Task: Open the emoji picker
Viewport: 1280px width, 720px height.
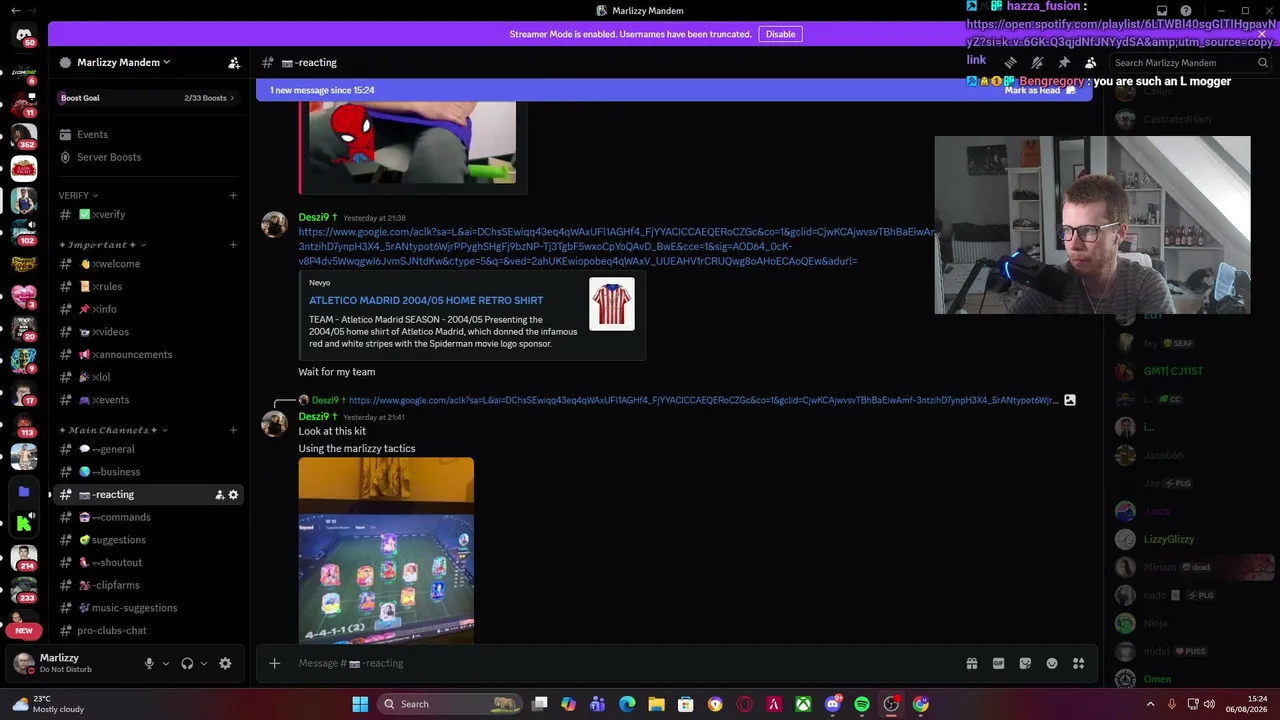Action: click(x=1052, y=663)
